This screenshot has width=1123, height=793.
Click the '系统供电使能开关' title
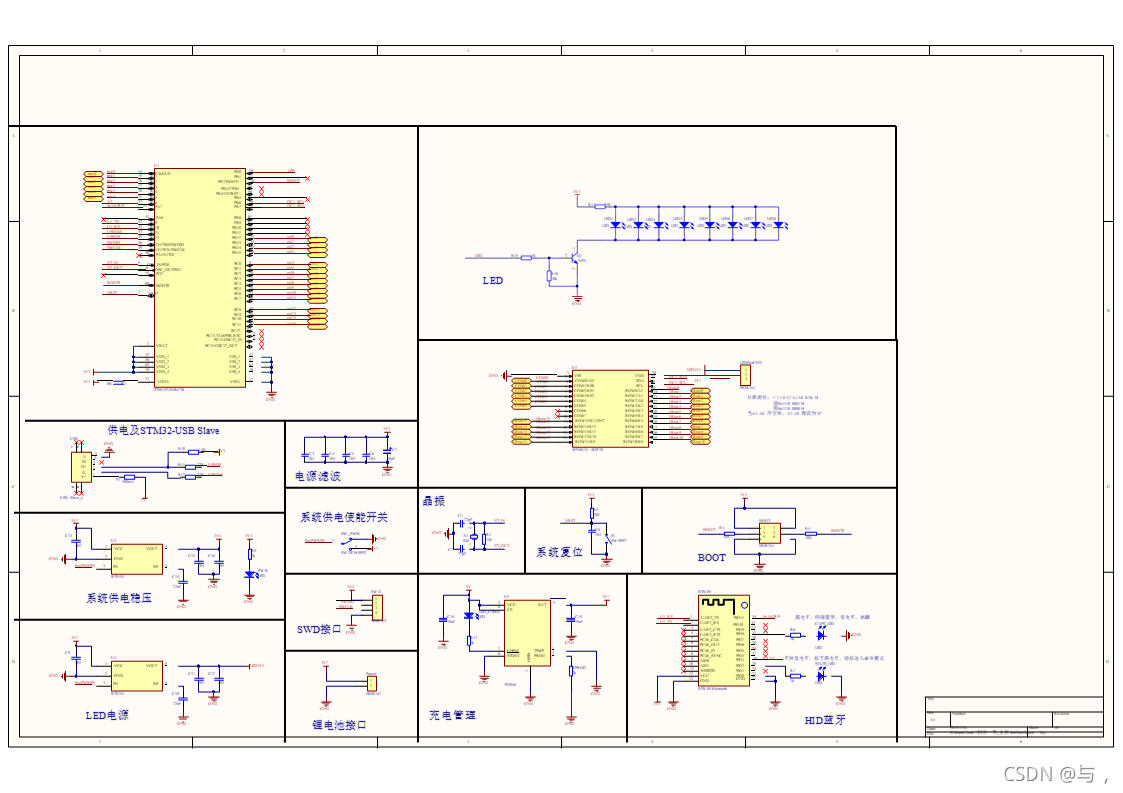[344, 517]
